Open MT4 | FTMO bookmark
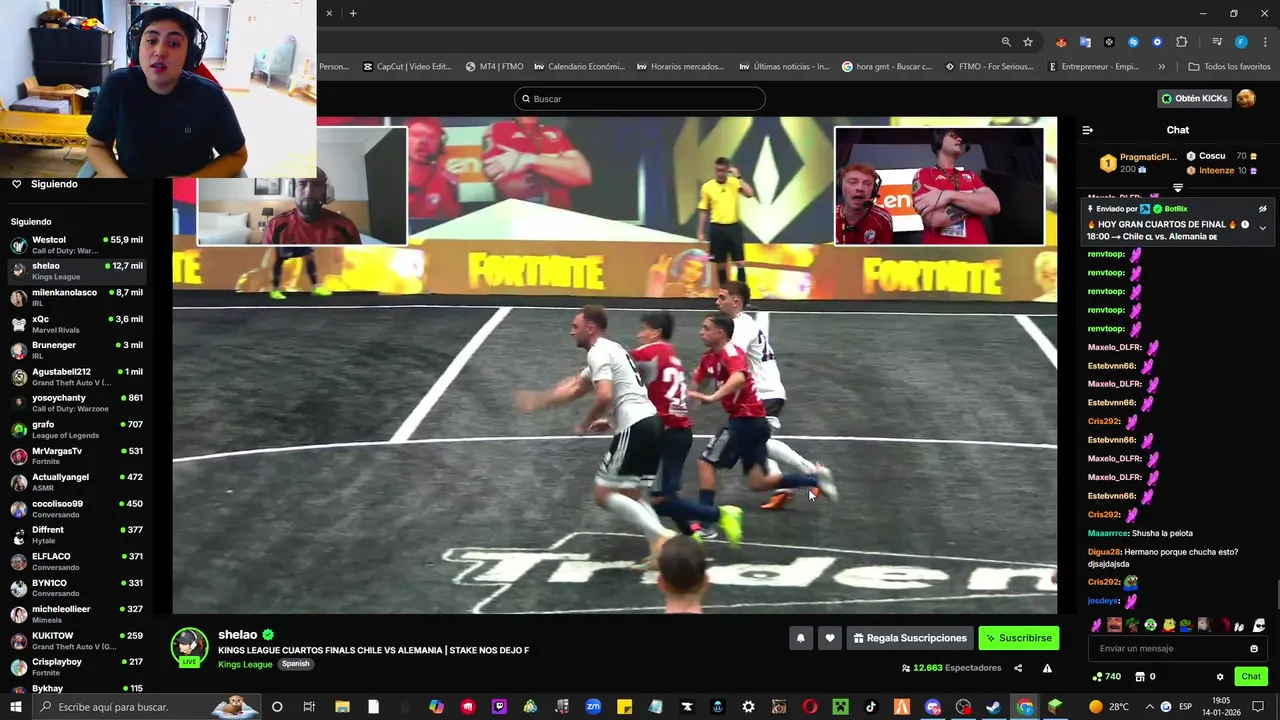The height and width of the screenshot is (720, 1280). (x=495, y=67)
